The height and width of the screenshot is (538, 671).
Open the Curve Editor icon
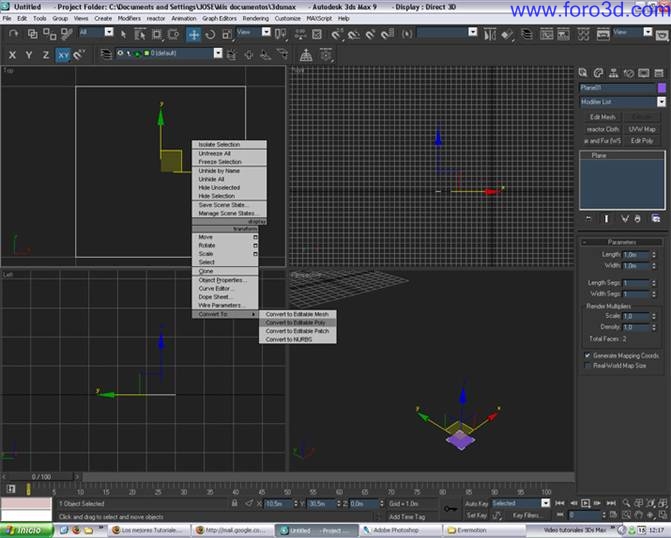[546, 34]
